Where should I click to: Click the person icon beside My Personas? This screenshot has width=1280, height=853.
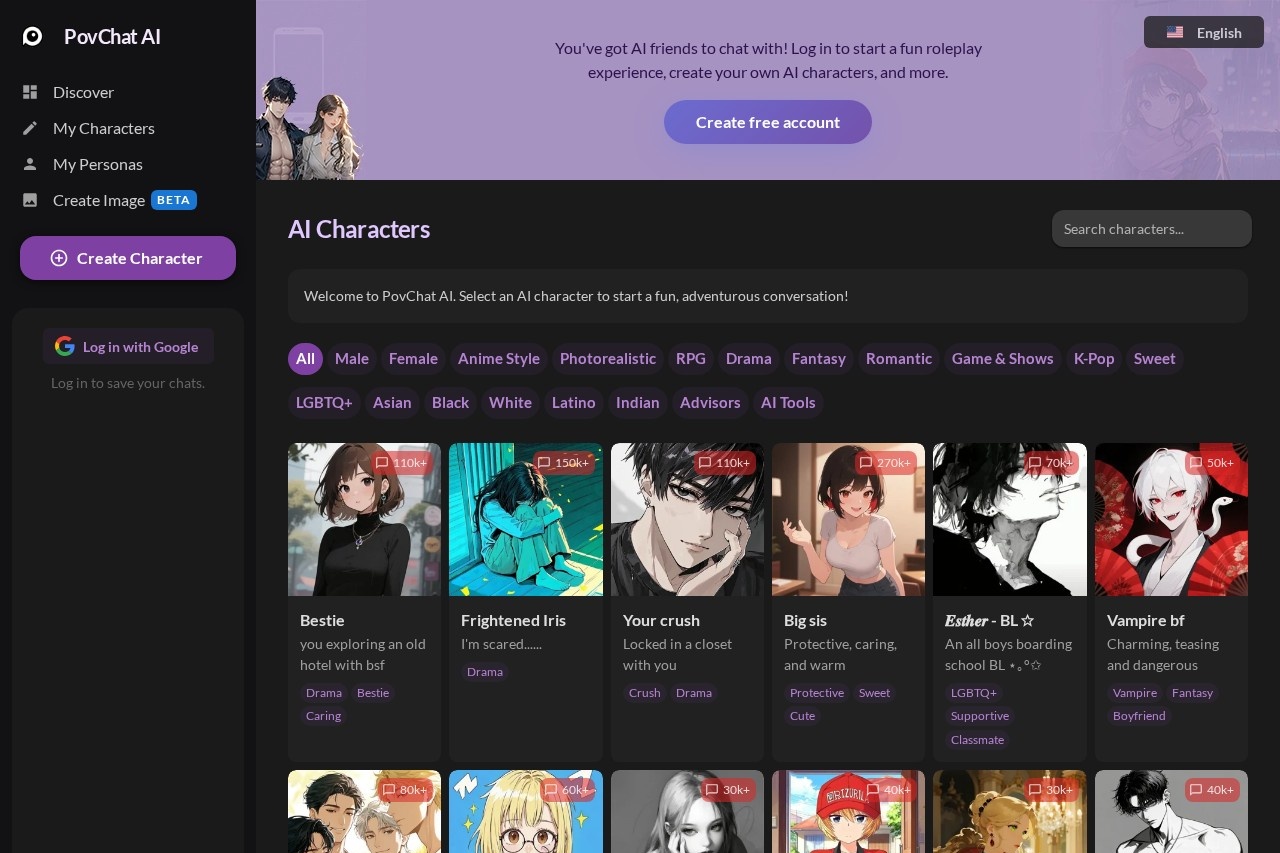(30, 164)
